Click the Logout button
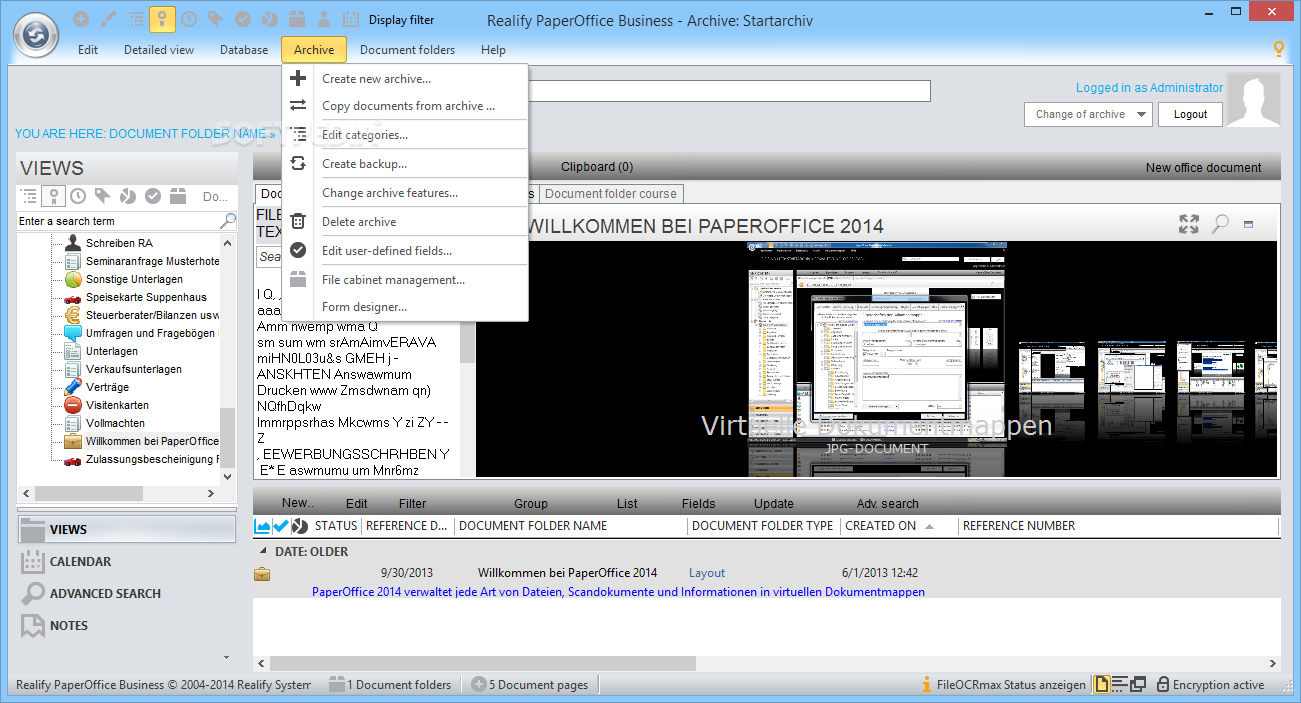This screenshot has width=1301, height=703. tap(1190, 114)
